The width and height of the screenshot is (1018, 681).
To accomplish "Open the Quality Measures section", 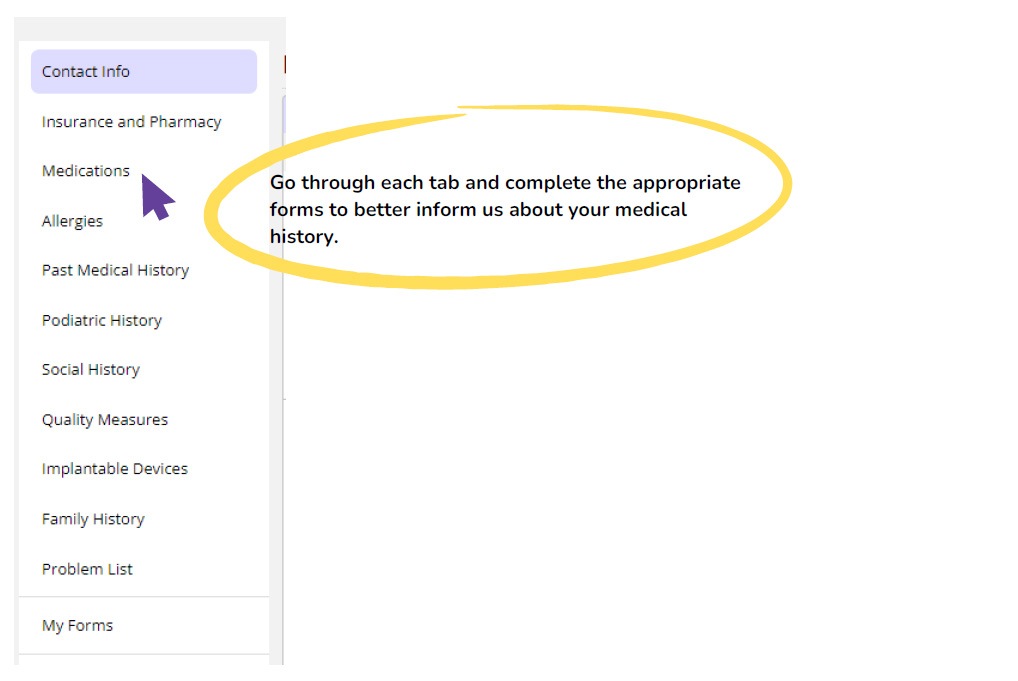I will point(104,419).
